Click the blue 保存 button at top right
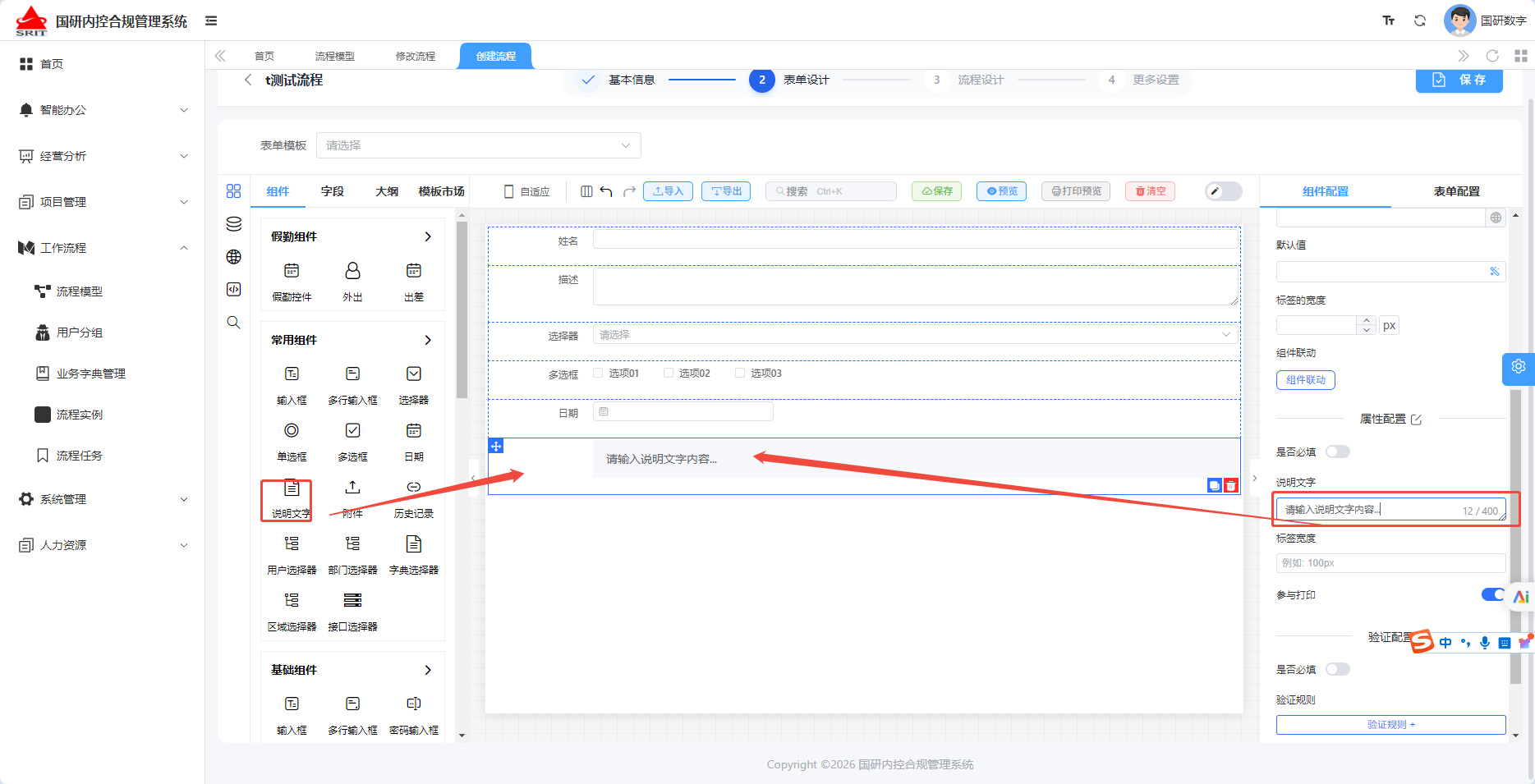Viewport: 1535px width, 784px height. coord(1459,80)
